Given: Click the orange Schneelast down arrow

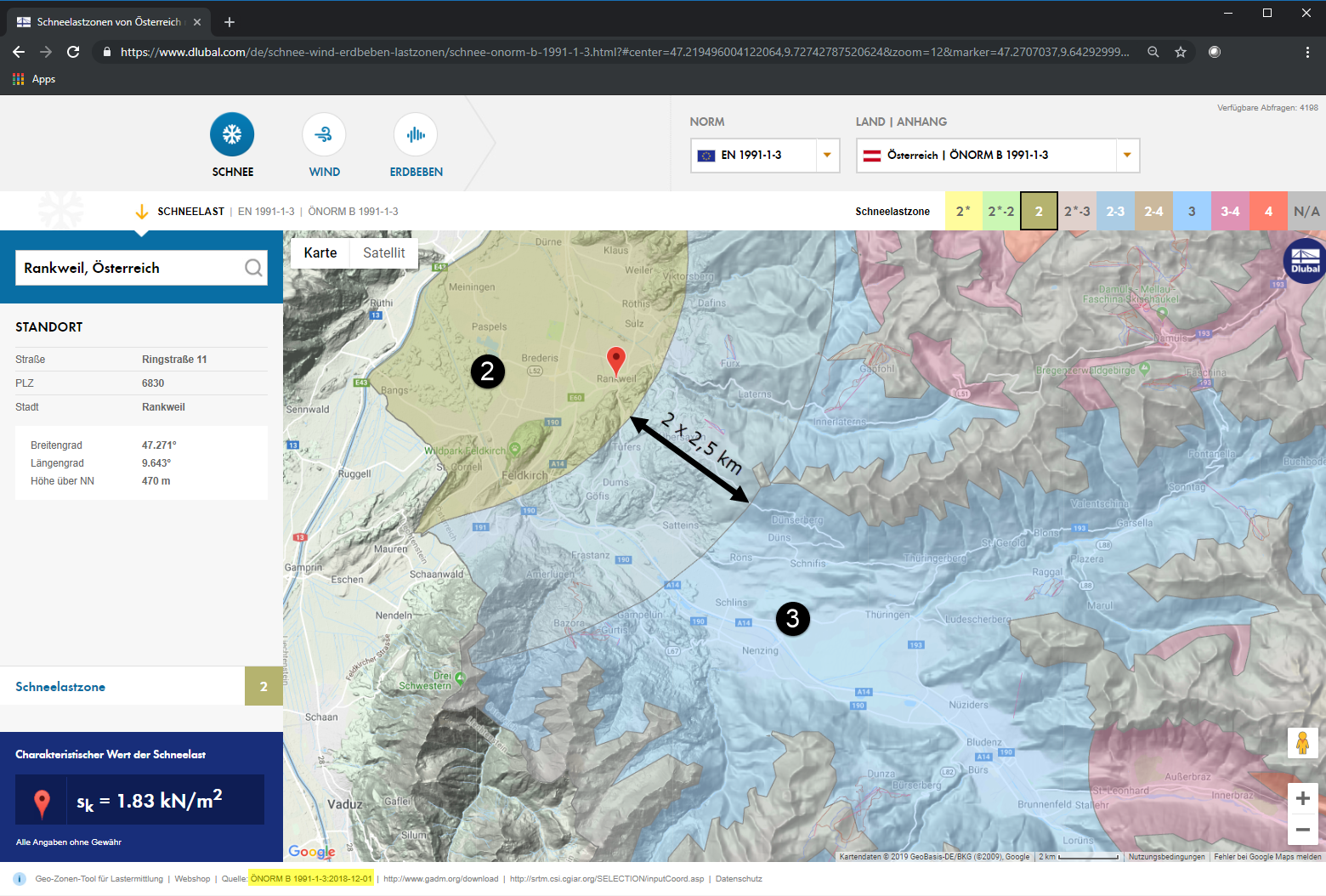Looking at the screenshot, I should click(x=142, y=212).
